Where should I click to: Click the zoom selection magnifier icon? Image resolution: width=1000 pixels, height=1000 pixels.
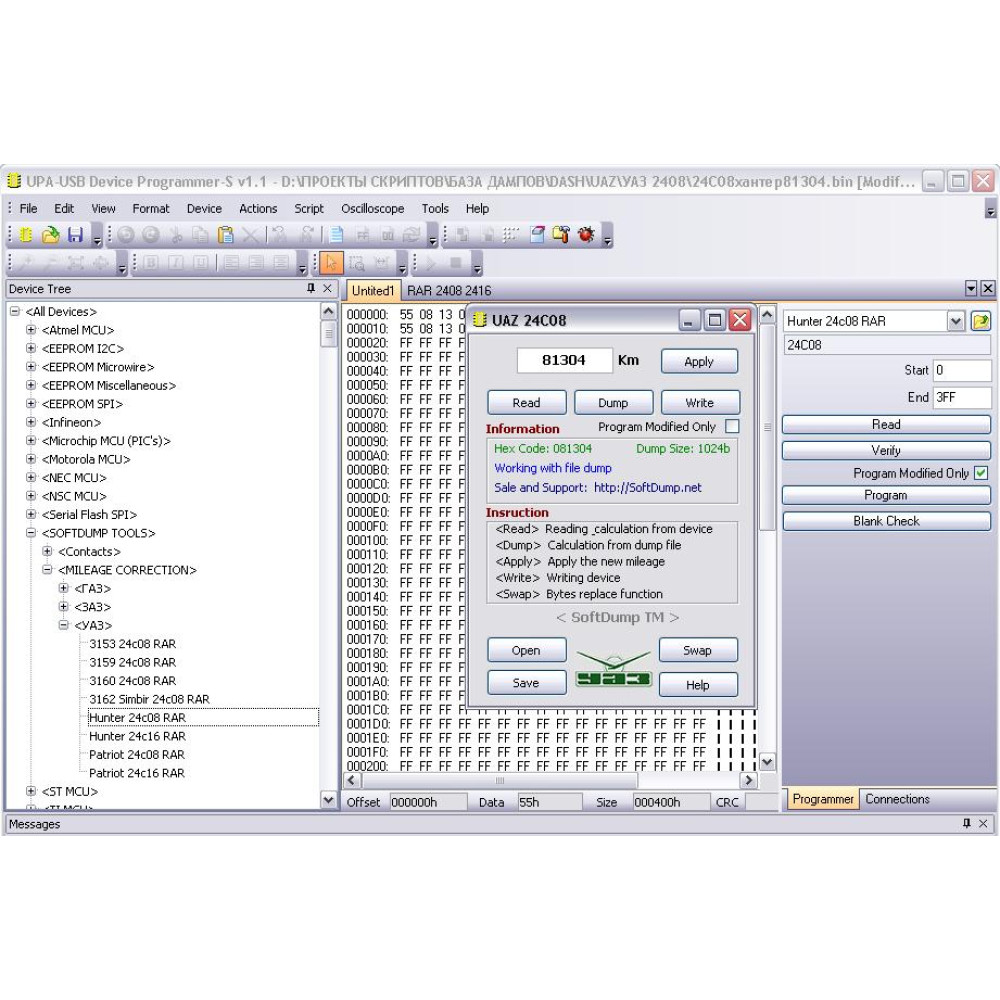[357, 263]
